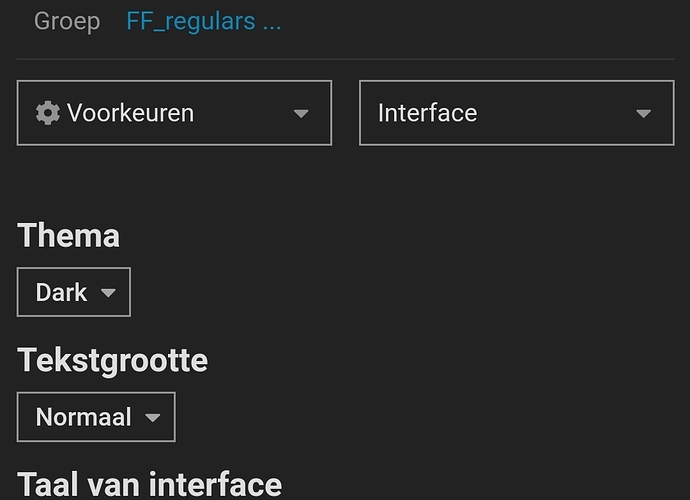Click the Thema heading
Screen dimensions: 690x500
[x=69, y=236]
